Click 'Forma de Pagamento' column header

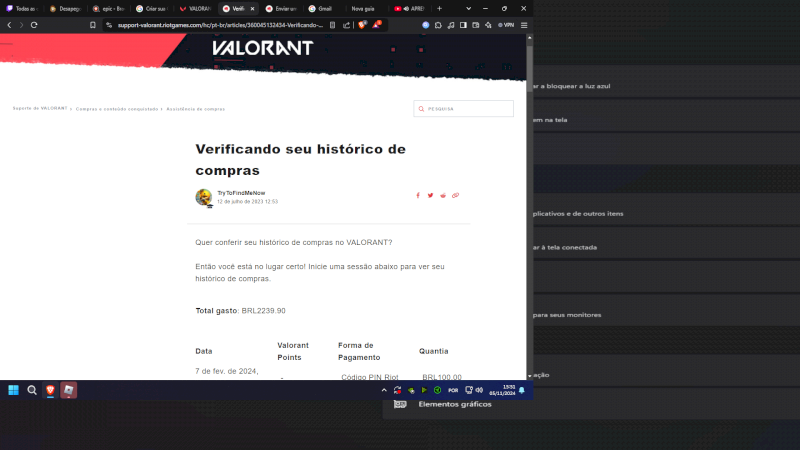tap(359, 352)
